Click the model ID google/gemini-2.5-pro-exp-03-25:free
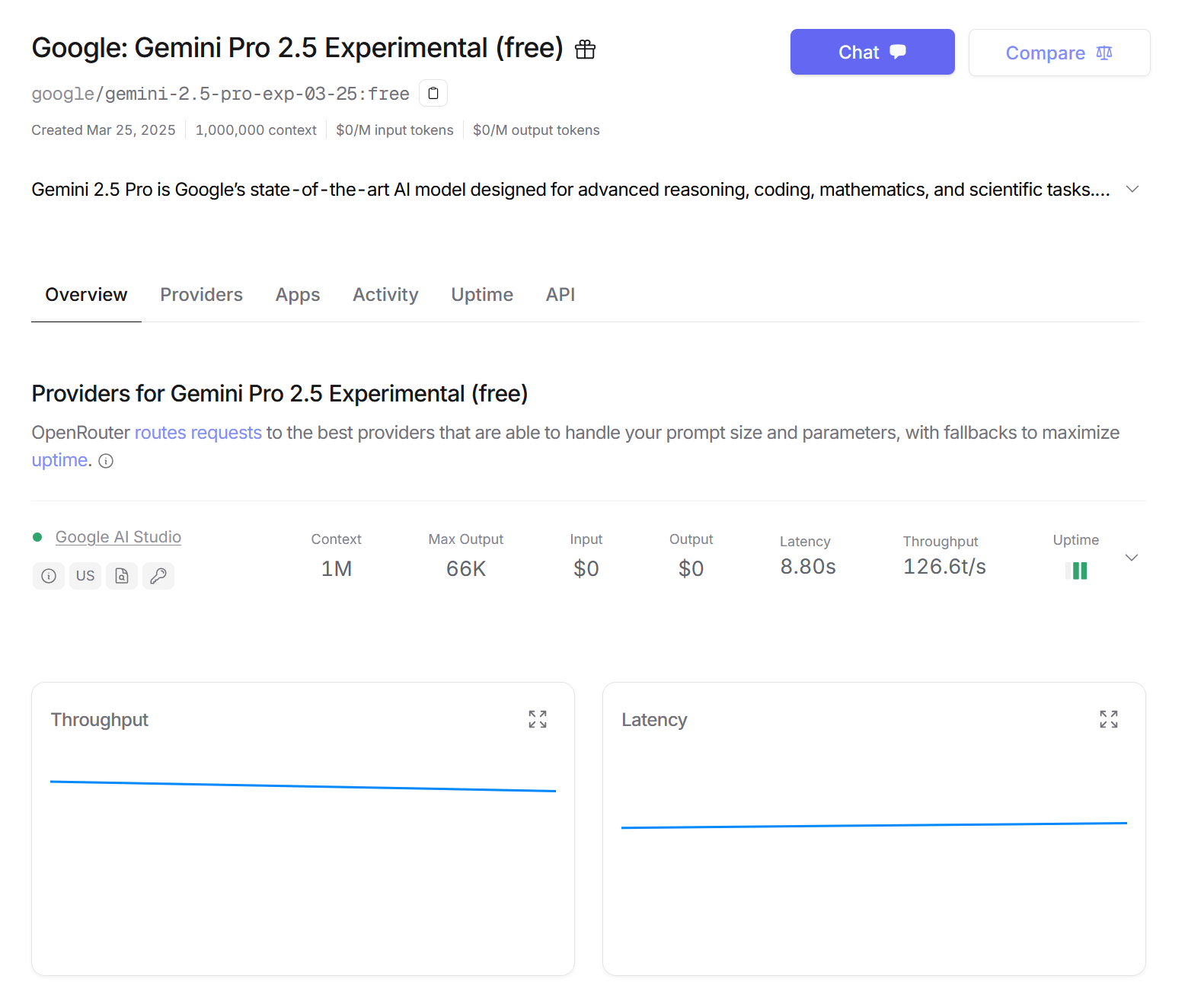Screen dimensions: 1204x982 pyautogui.click(x=220, y=94)
